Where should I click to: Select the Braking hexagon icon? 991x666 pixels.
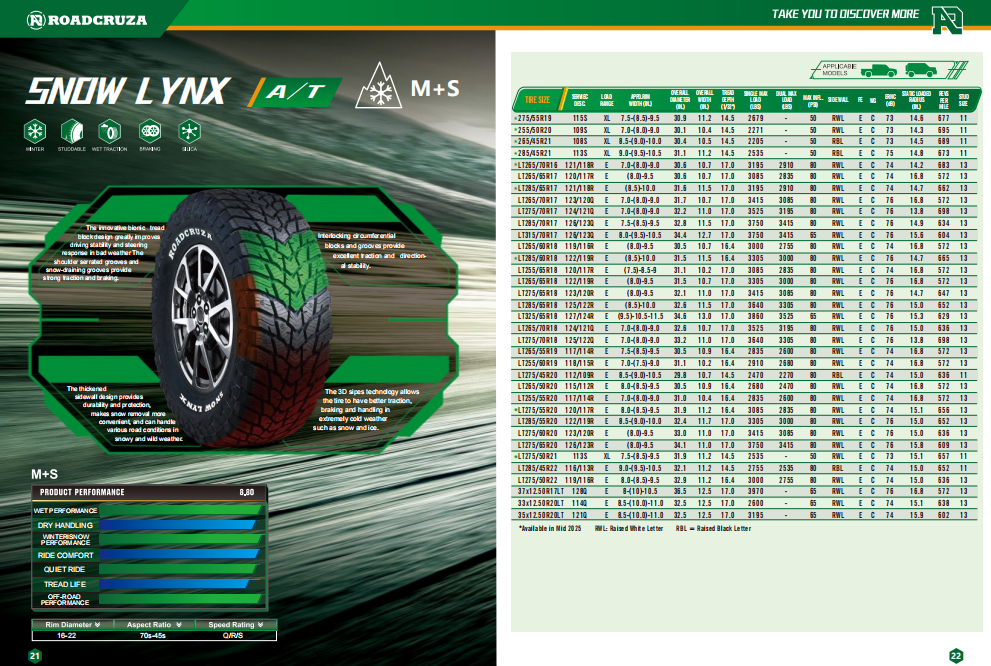pos(150,131)
